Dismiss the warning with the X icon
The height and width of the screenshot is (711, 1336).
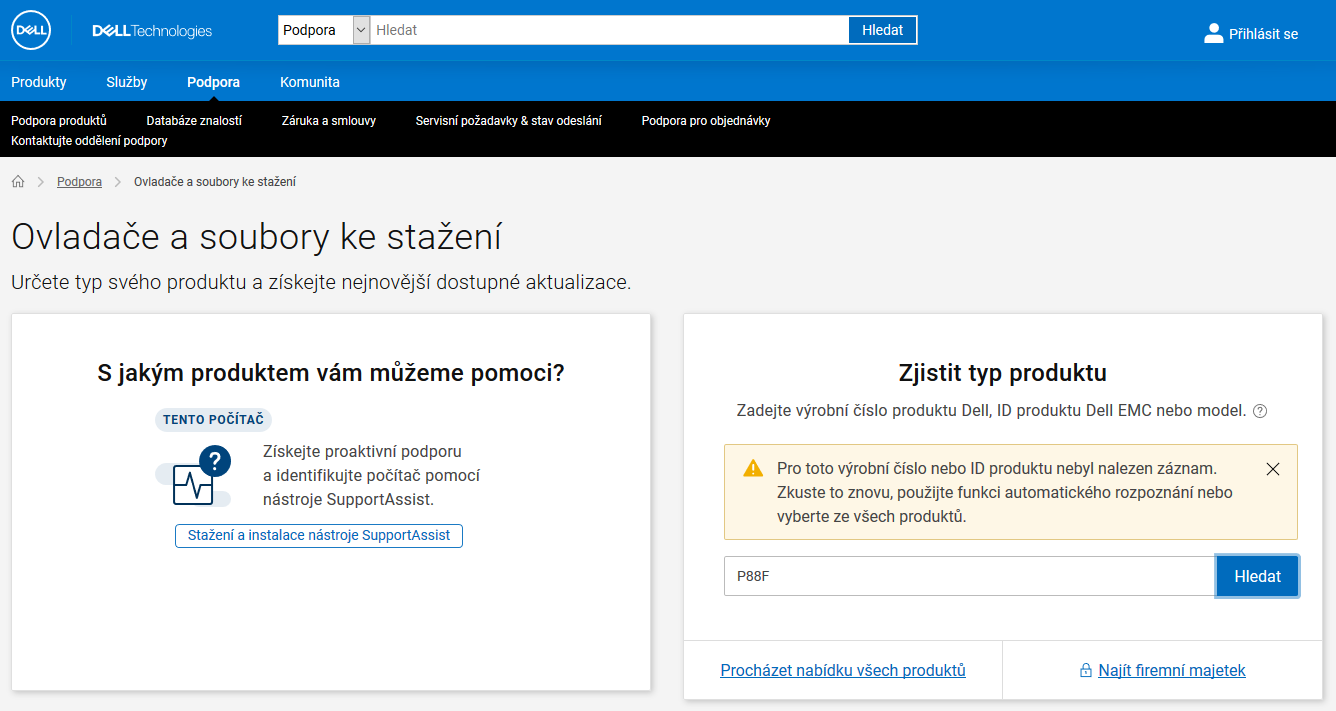coord(1273,469)
